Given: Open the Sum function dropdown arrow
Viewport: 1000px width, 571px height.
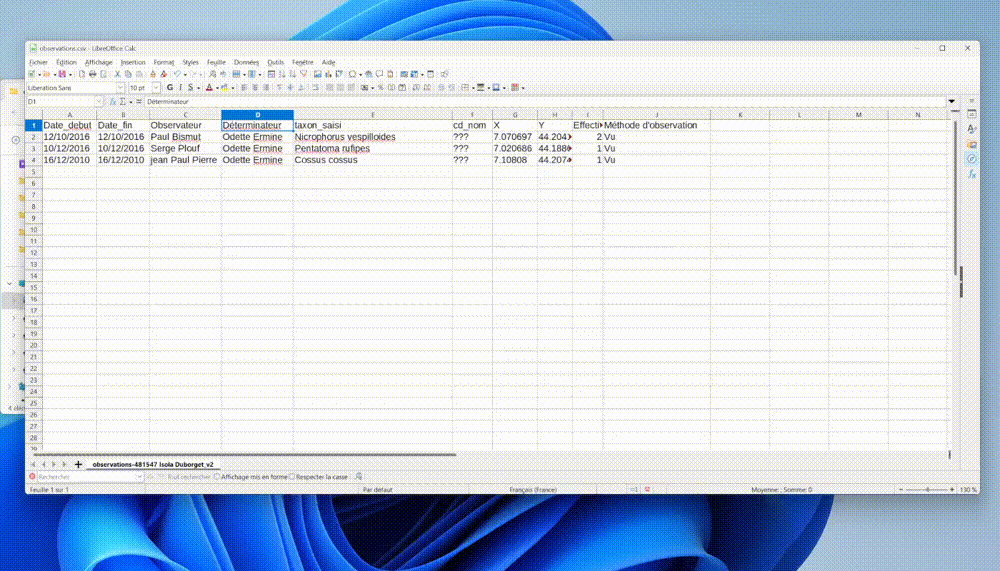Looking at the screenshot, I should pos(131,101).
